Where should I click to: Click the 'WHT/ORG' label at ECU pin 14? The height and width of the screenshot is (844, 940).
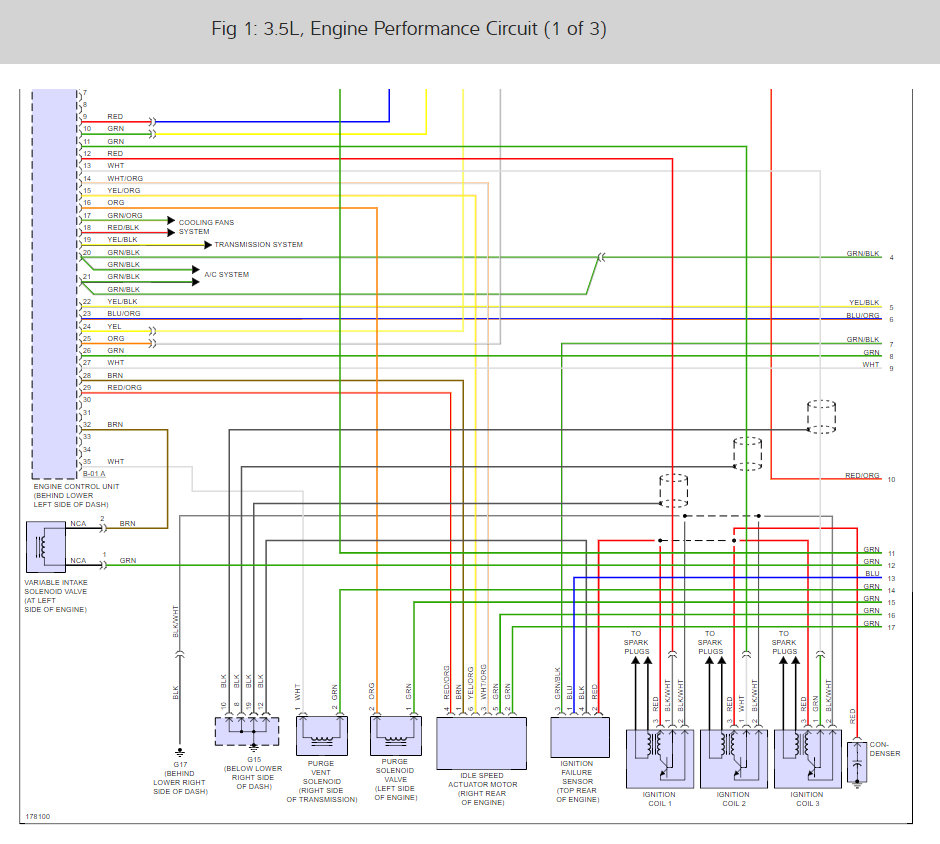pos(125,179)
